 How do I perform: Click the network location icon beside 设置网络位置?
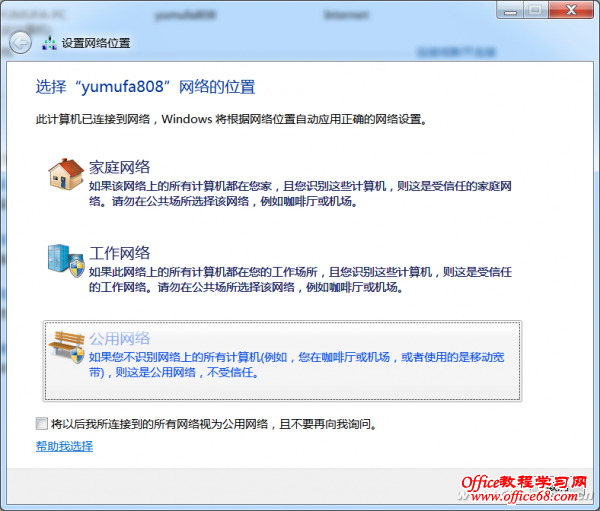pos(49,43)
